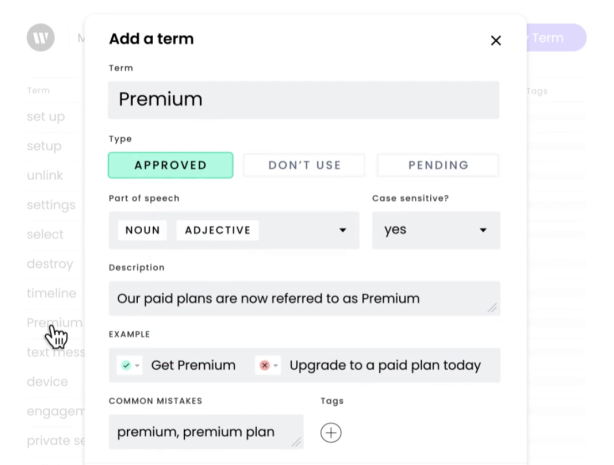Open the Part of speech dropdown

342,230
